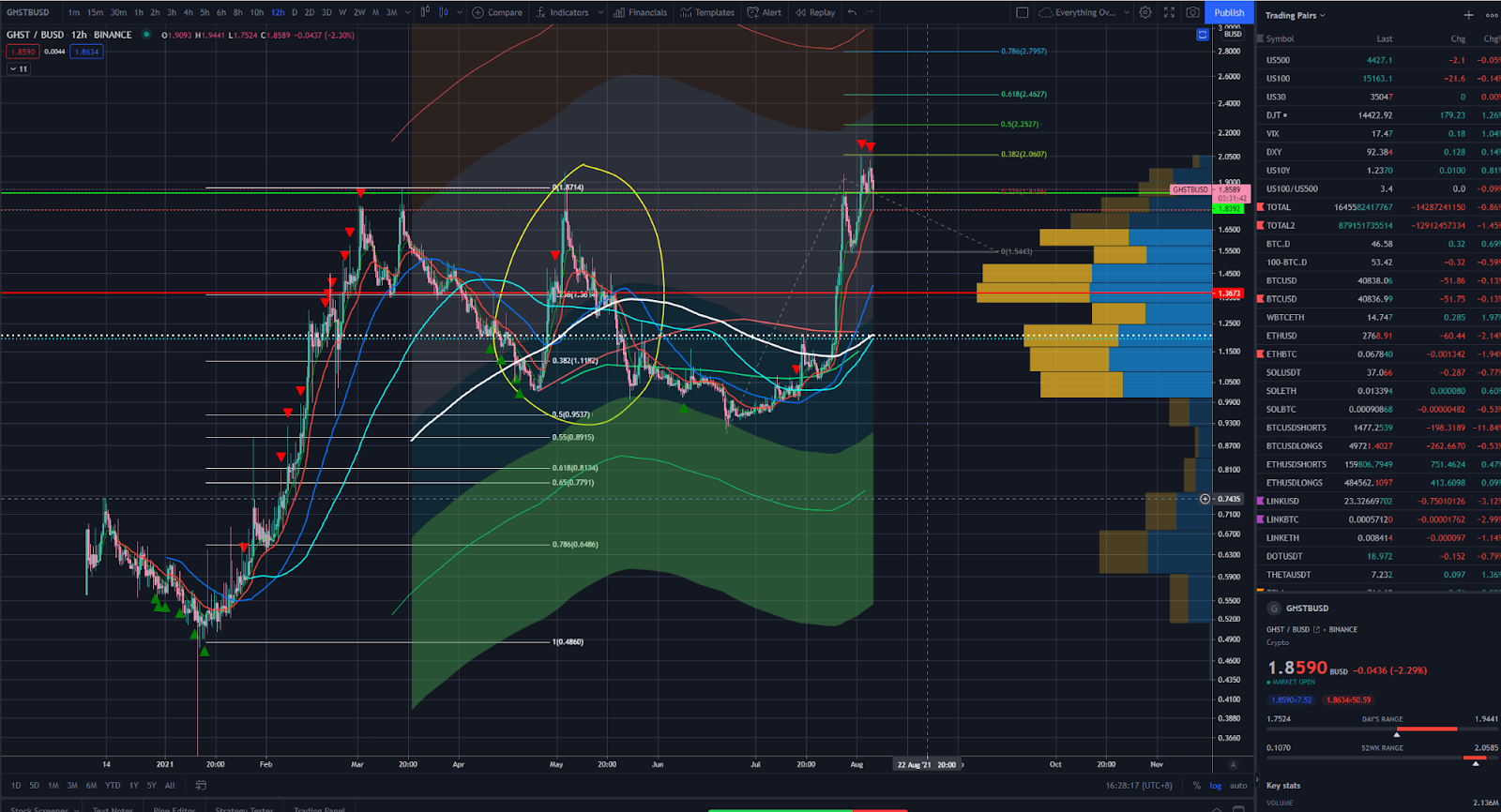Screen dimensions: 1501x812
Task: Set date range to YTD
Action: (x=113, y=786)
